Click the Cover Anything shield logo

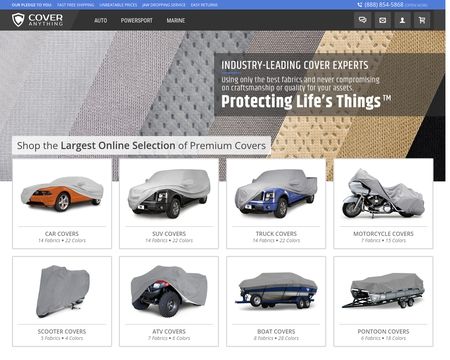(18, 20)
